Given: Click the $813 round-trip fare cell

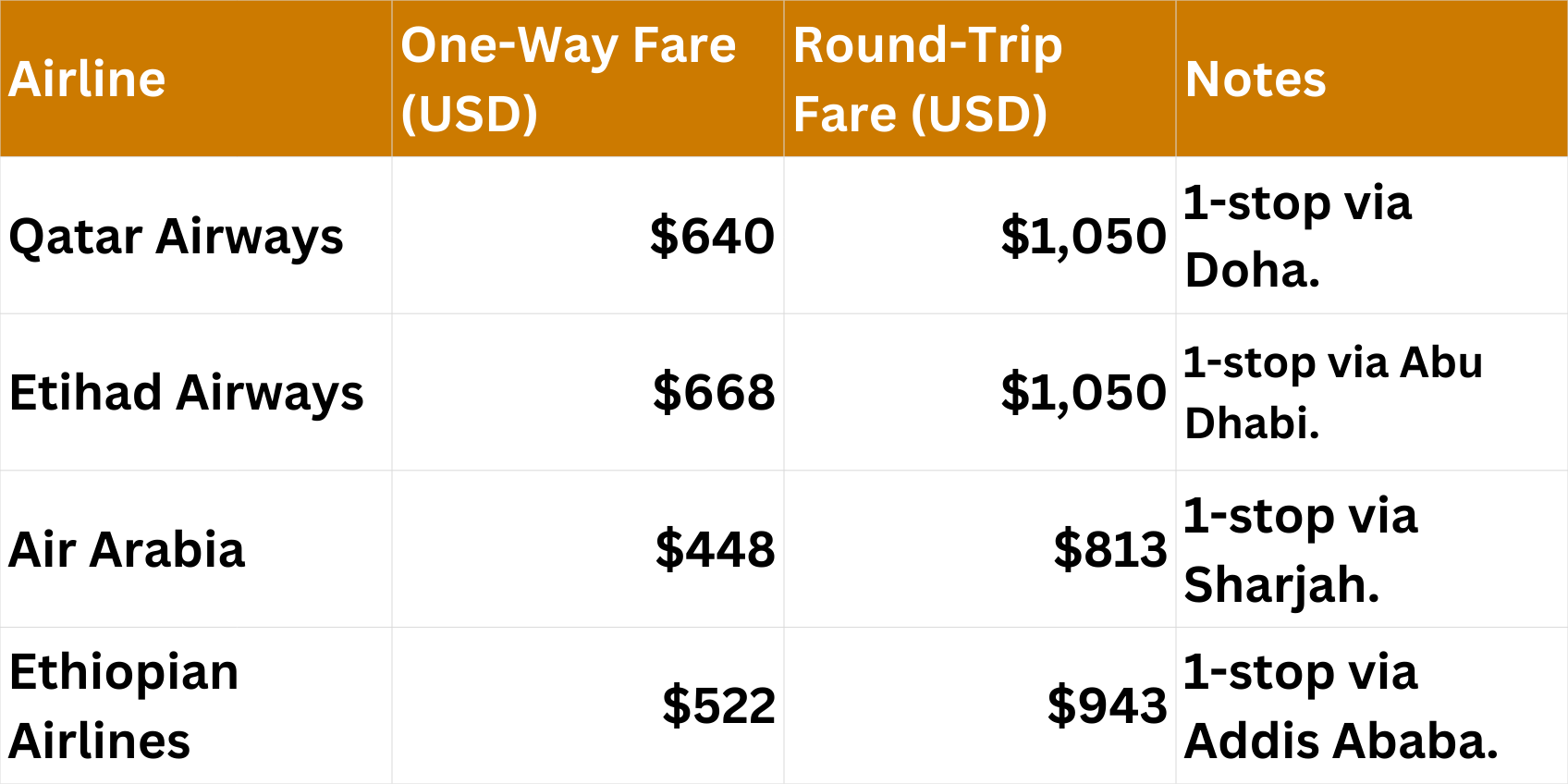Looking at the screenshot, I should click(x=1110, y=550).
